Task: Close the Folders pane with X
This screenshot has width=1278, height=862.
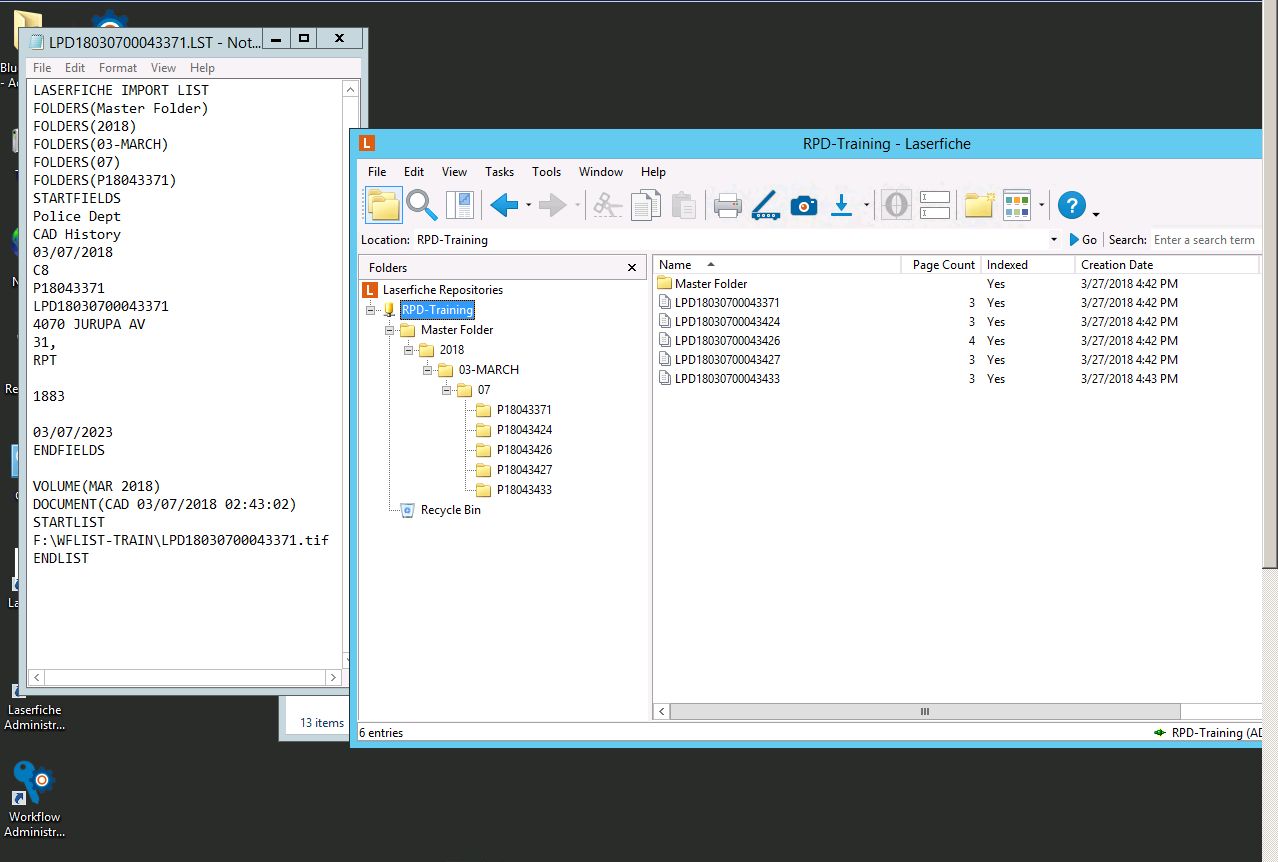Action: click(632, 268)
